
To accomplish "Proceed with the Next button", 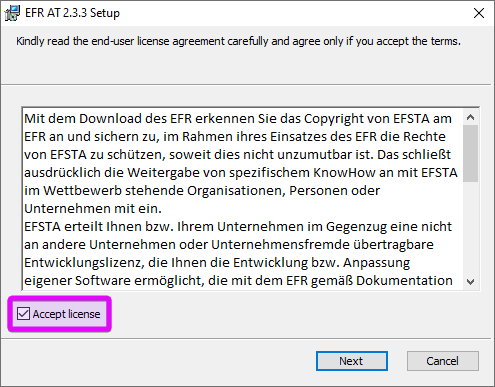I will (x=352, y=361).
